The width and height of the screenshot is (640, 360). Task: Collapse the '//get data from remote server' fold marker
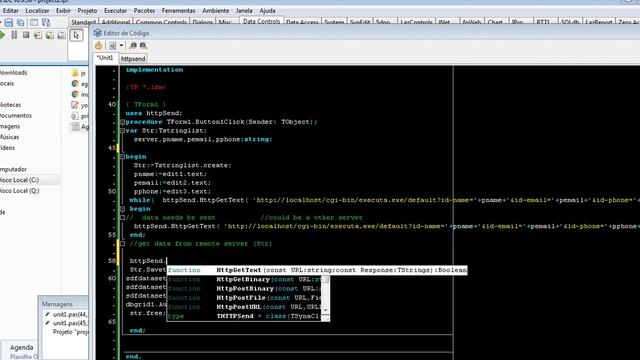(x=122, y=244)
